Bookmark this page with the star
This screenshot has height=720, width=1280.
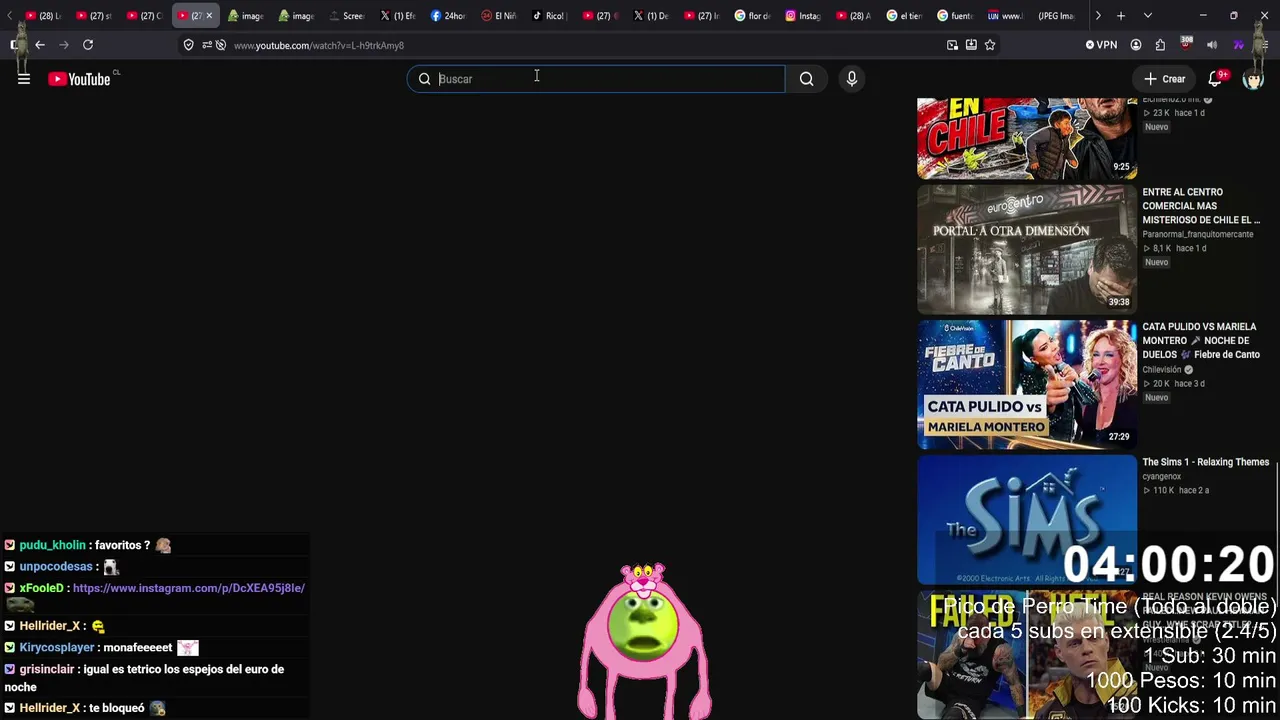point(990,45)
